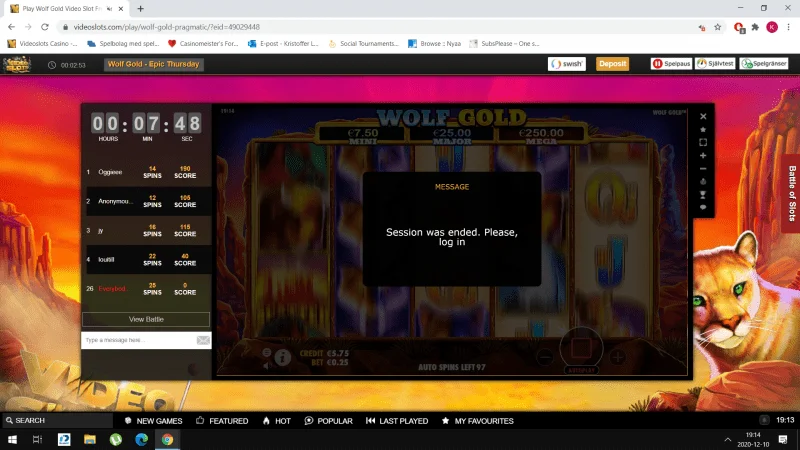This screenshot has width=800, height=450.
Task: Send the chat message envelope icon
Action: pos(203,340)
